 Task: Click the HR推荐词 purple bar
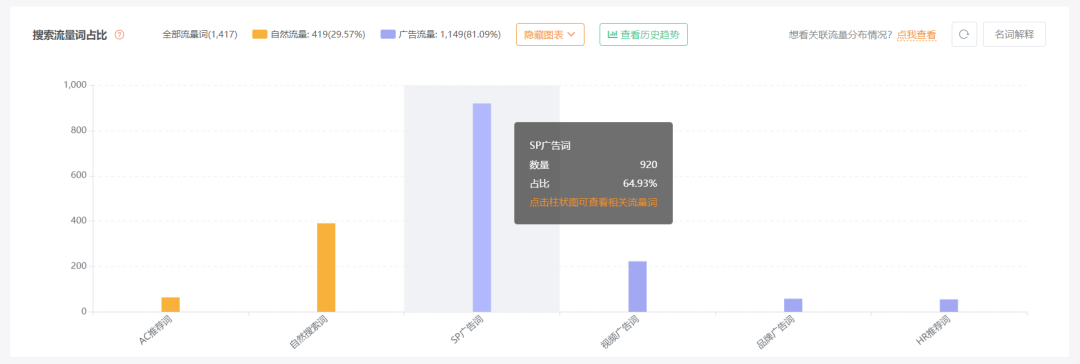tap(948, 305)
